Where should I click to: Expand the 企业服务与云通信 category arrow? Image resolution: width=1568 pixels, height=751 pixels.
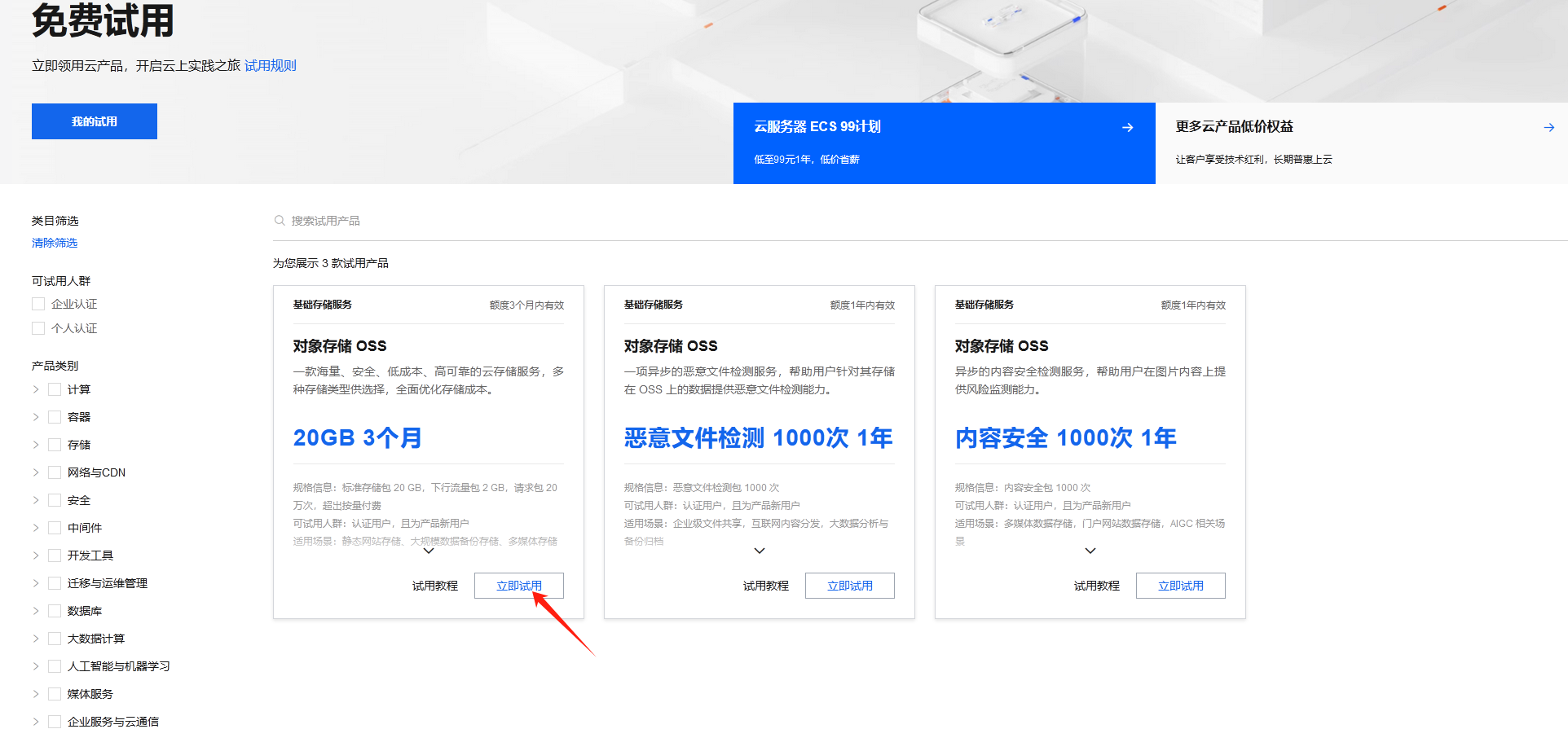(36, 722)
